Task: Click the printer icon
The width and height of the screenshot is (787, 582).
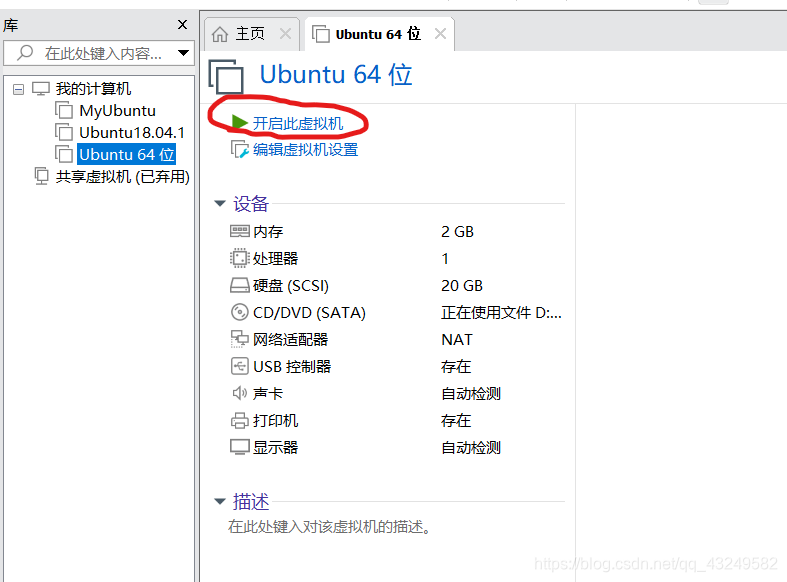Action: click(x=239, y=420)
